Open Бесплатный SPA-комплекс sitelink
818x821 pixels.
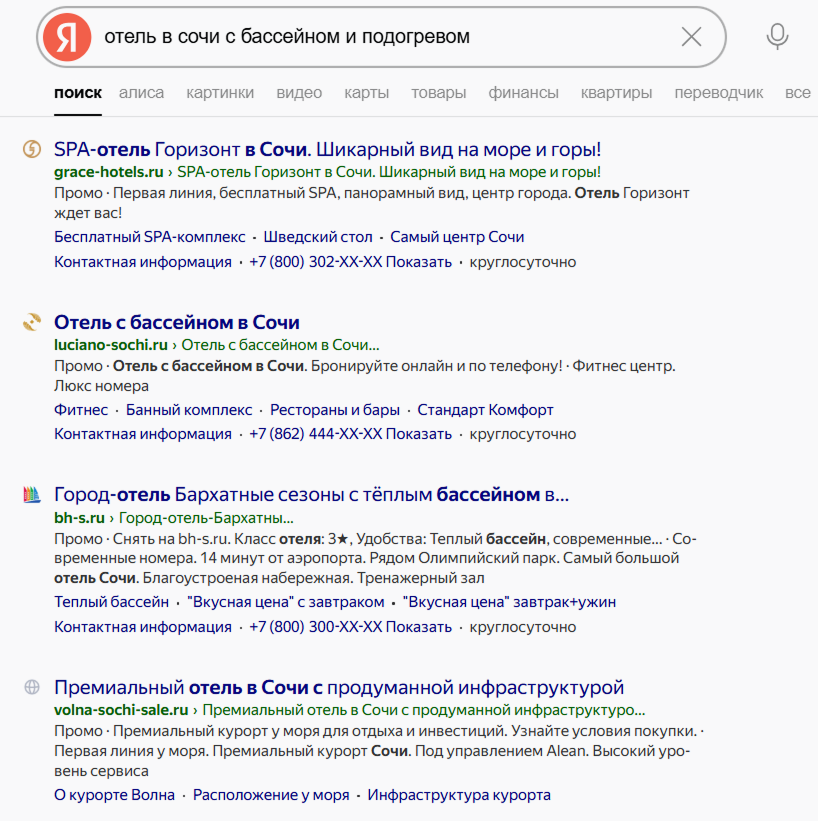click(150, 237)
